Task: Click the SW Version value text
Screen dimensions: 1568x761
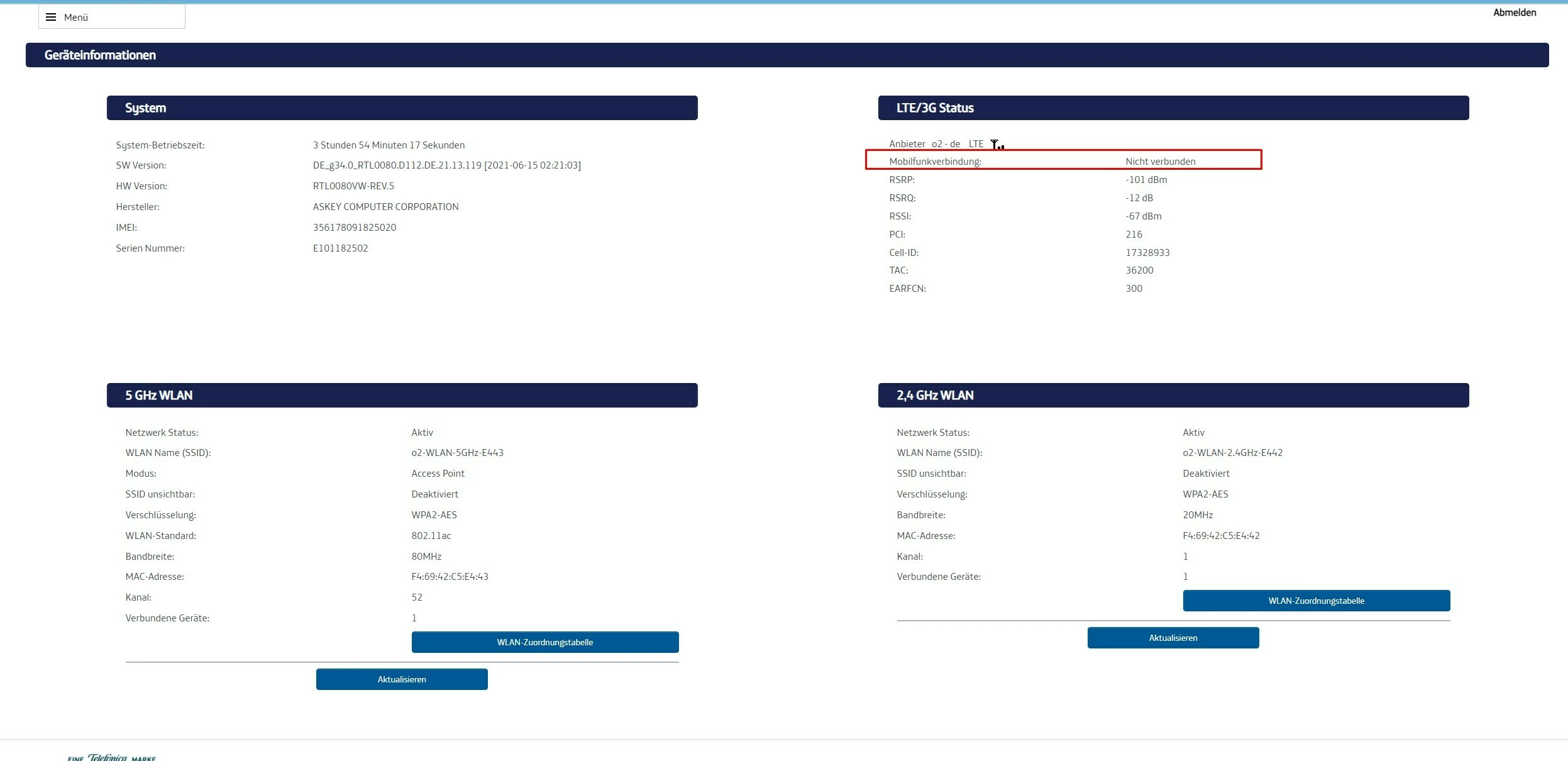Action: [x=446, y=165]
